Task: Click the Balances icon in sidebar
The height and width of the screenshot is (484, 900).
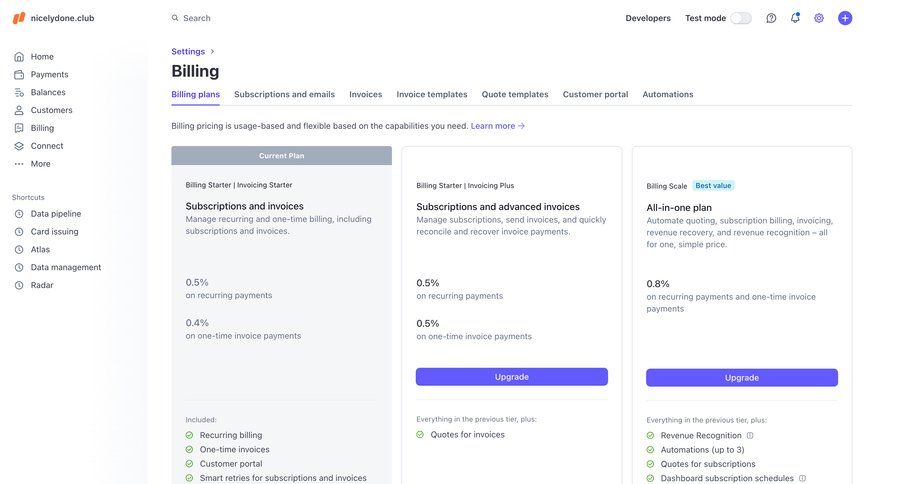Action: (19, 92)
